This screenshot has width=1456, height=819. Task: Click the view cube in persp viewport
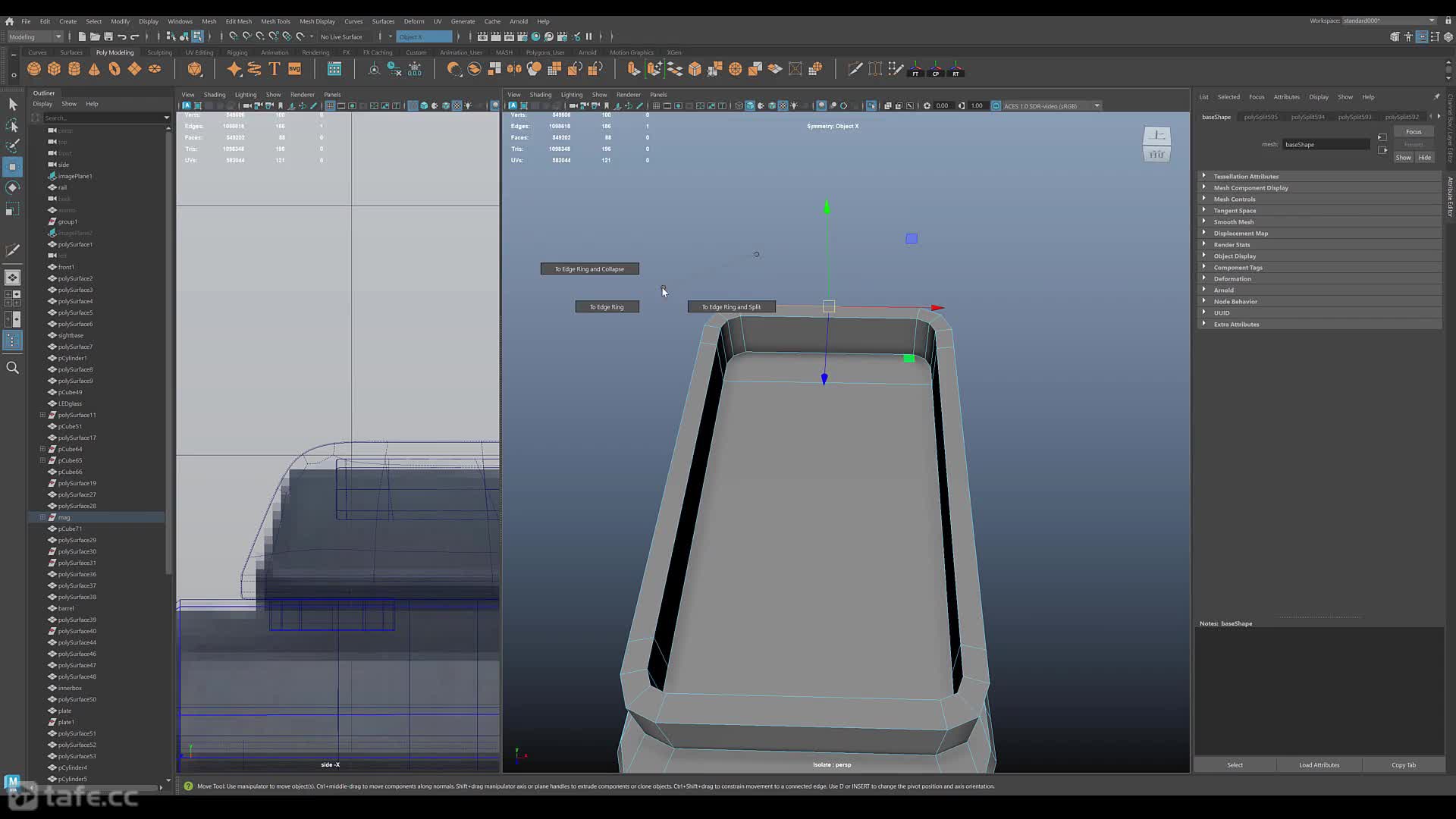(1156, 144)
